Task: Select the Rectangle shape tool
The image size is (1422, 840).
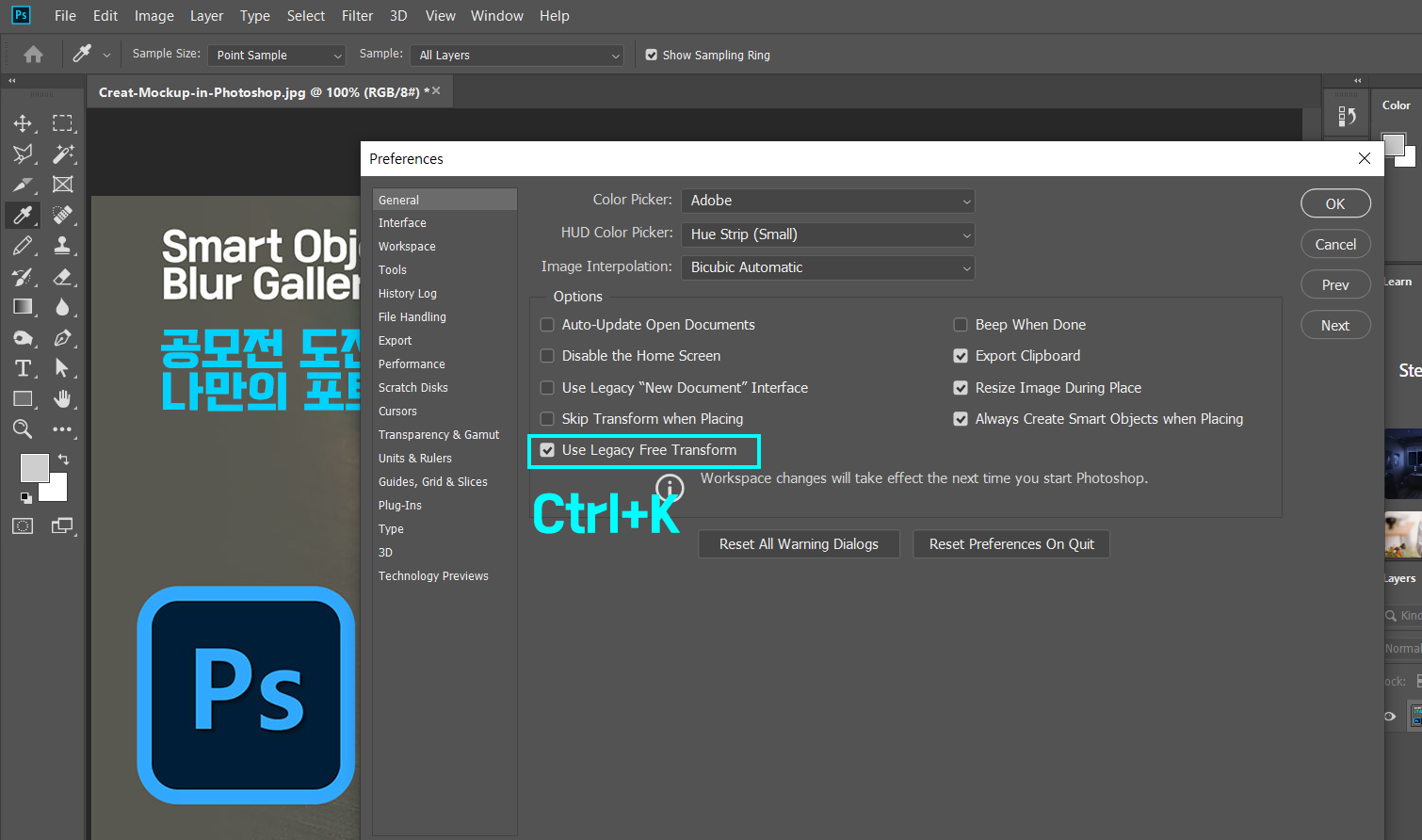Action: (23, 399)
